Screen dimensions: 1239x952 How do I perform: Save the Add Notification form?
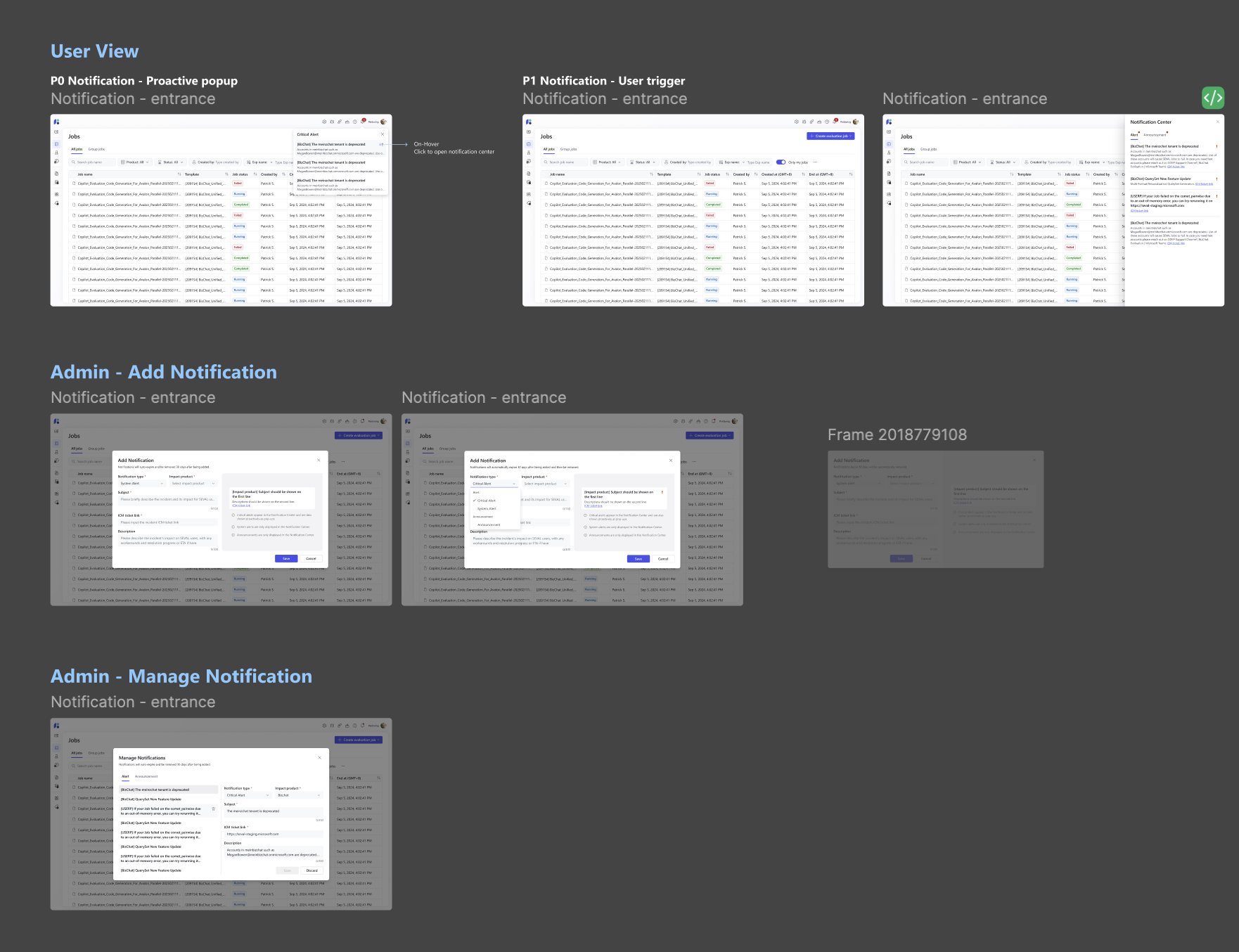point(638,559)
